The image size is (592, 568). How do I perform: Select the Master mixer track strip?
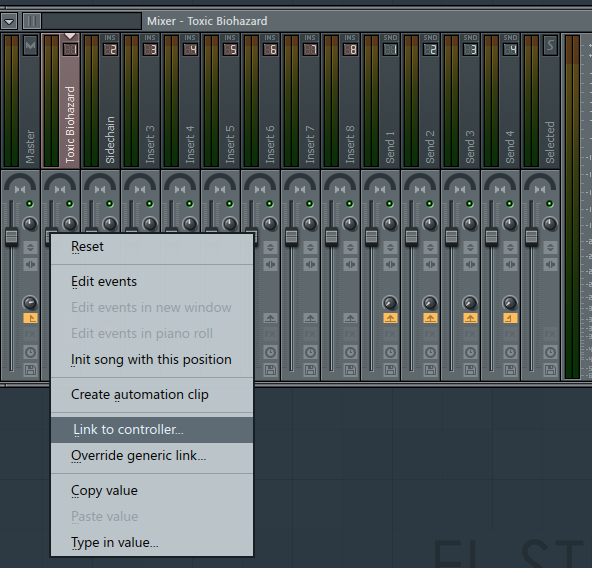[x=20, y=100]
